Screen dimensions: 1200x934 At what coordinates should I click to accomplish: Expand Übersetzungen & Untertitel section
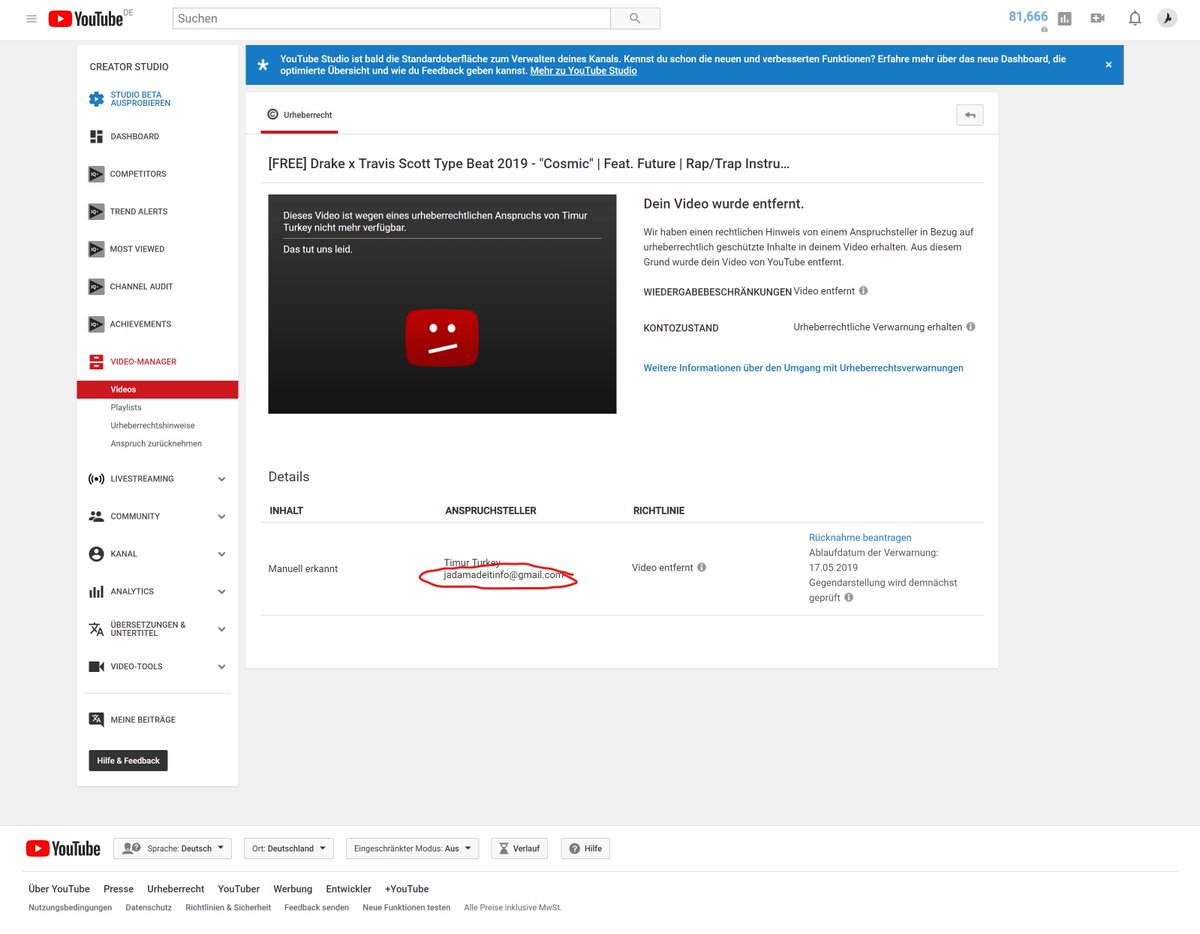click(x=222, y=629)
